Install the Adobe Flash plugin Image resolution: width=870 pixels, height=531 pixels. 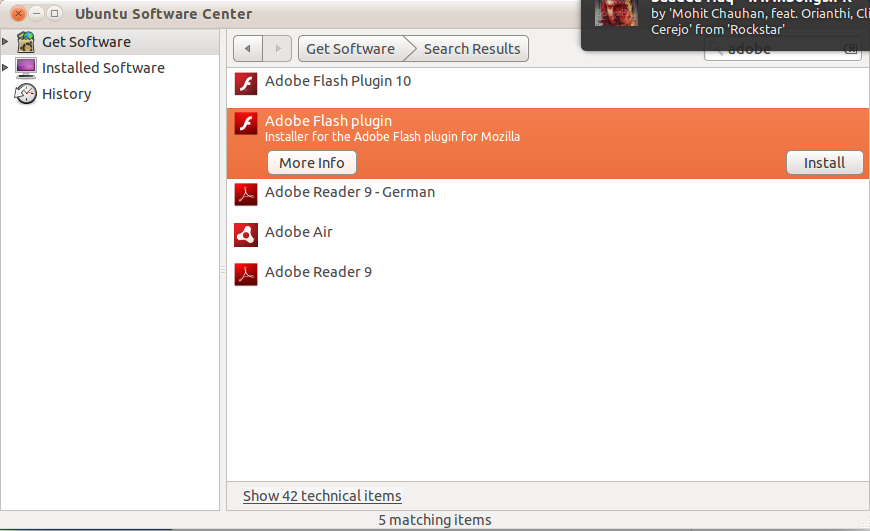(x=825, y=163)
